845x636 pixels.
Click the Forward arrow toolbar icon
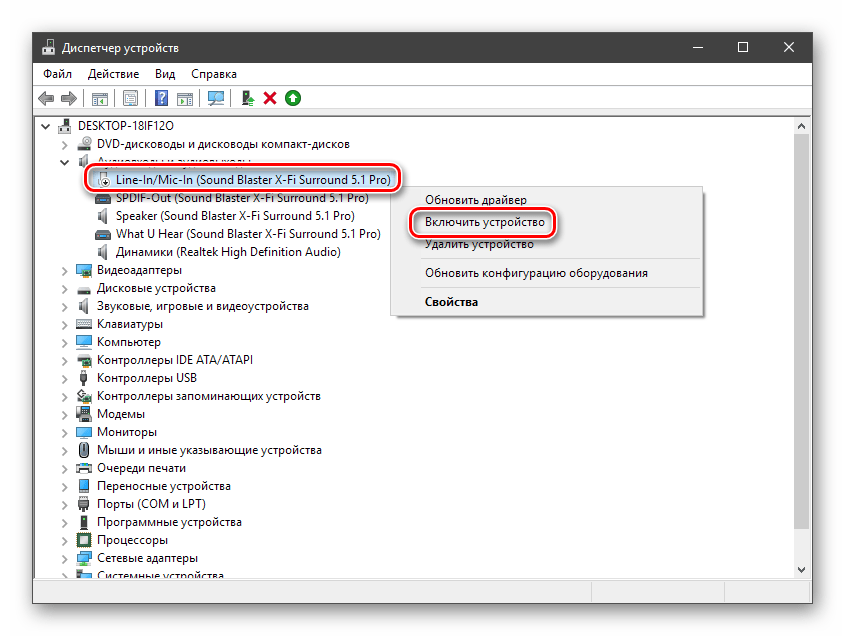(x=68, y=98)
